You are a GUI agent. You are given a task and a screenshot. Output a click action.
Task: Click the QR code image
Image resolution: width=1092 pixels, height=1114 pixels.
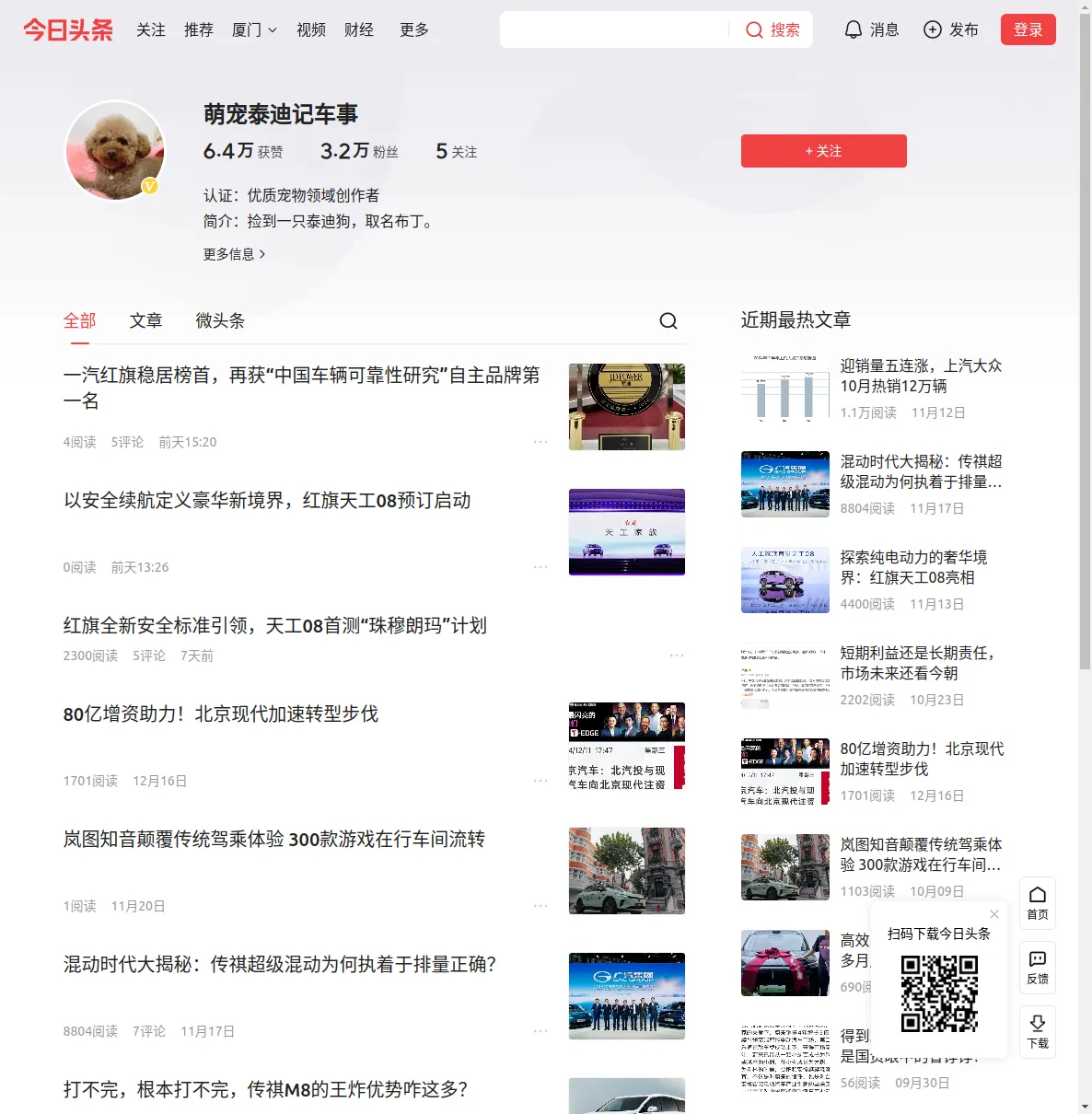click(939, 992)
